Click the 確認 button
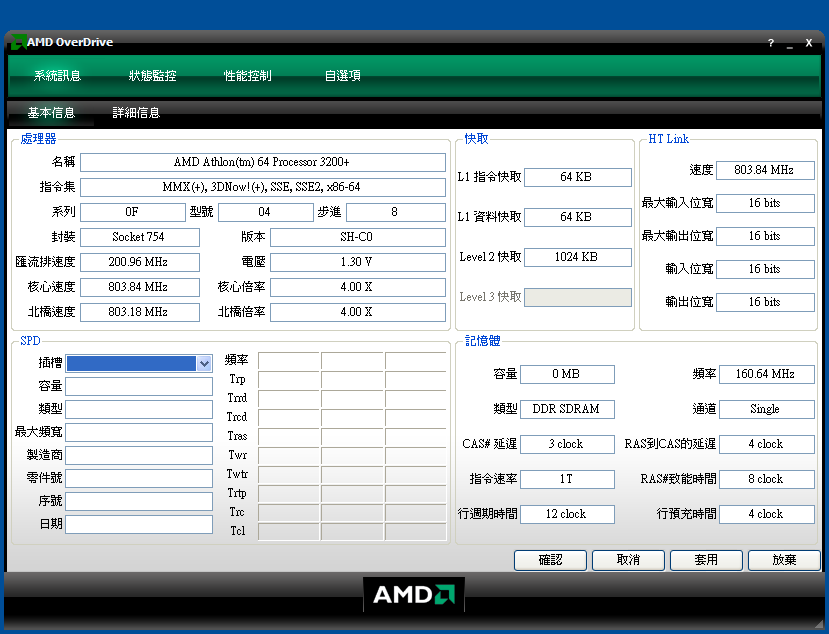 [x=550, y=560]
